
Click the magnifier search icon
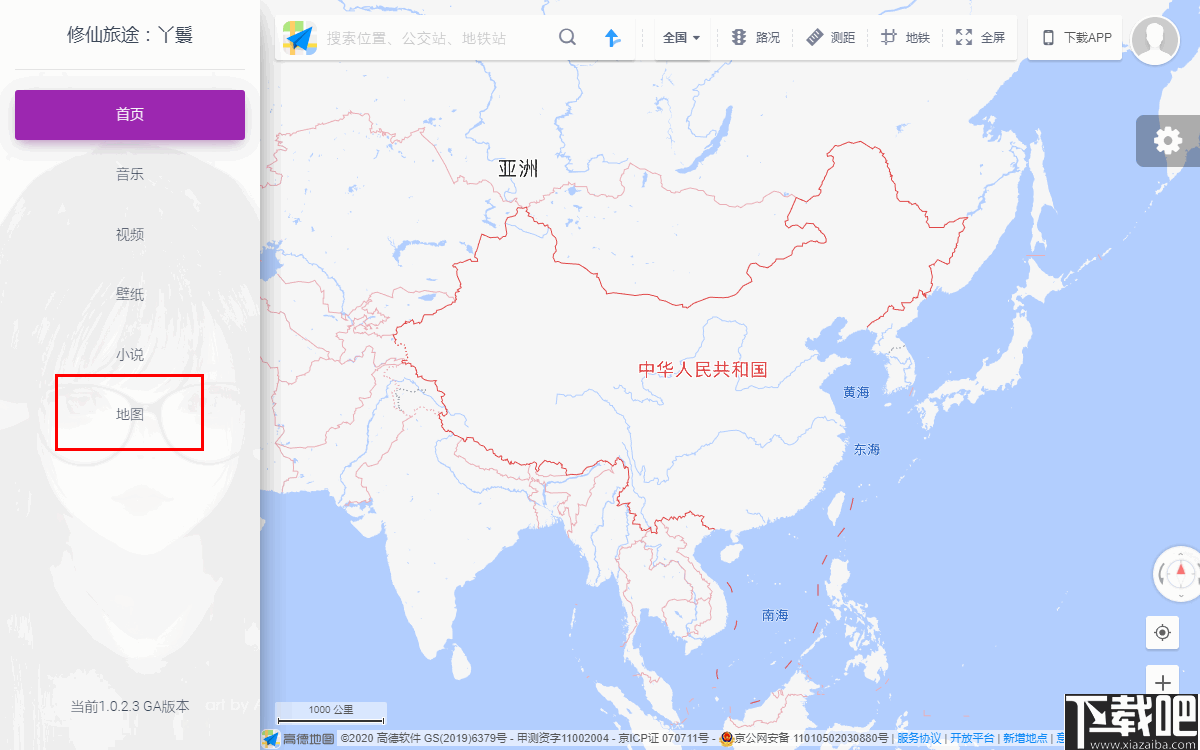[567, 38]
